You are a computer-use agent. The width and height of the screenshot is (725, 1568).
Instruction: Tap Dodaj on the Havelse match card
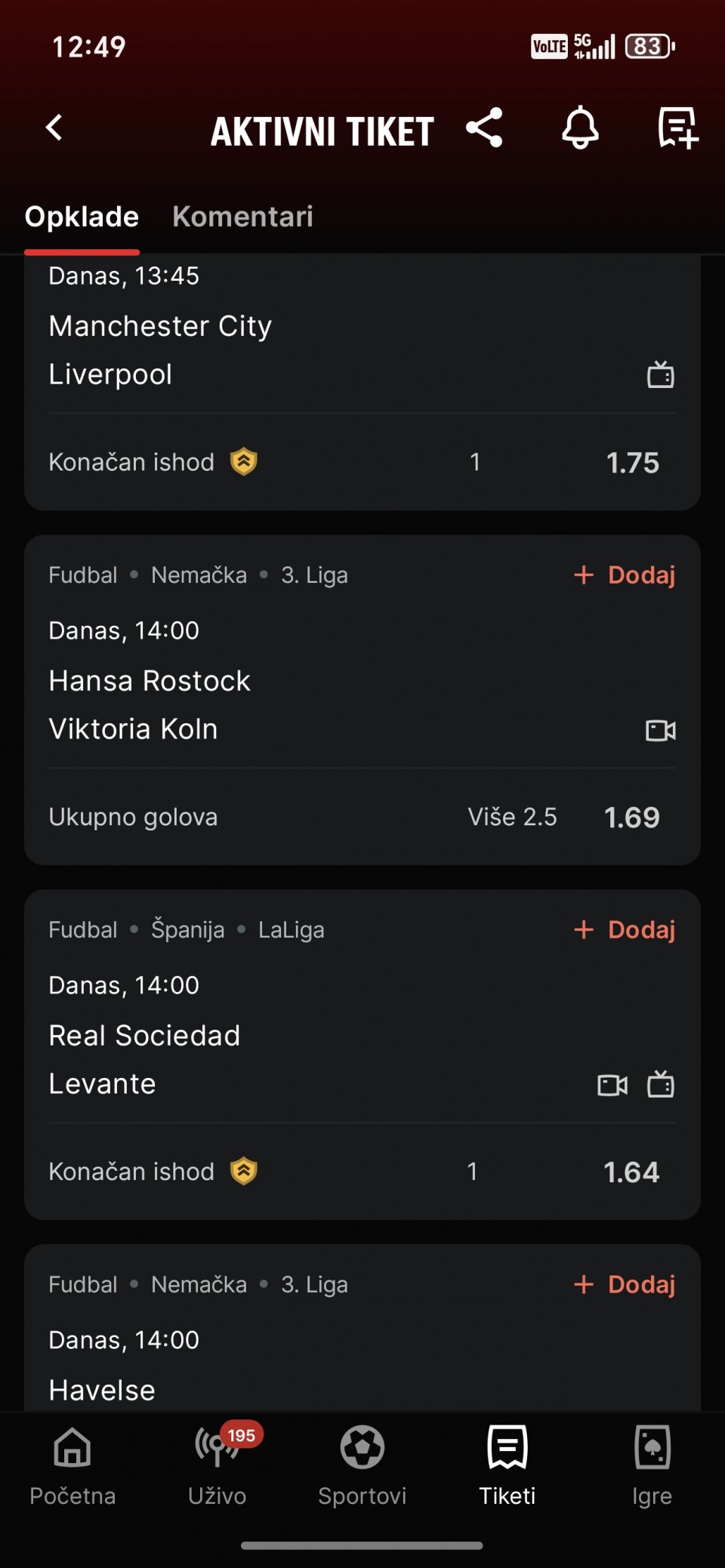click(x=625, y=1284)
